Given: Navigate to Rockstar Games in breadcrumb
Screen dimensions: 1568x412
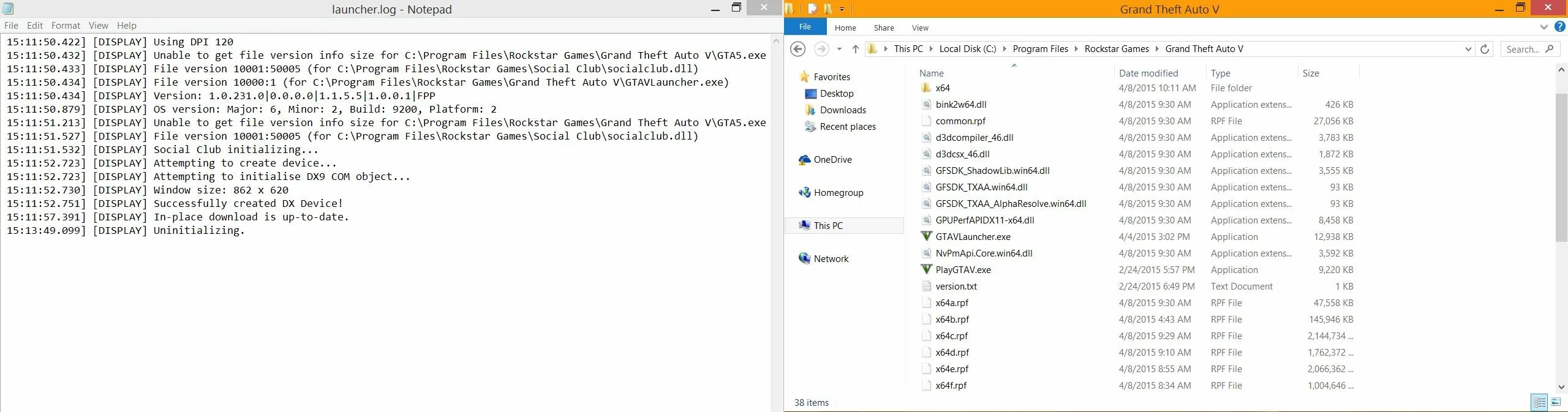Looking at the screenshot, I should (1117, 49).
